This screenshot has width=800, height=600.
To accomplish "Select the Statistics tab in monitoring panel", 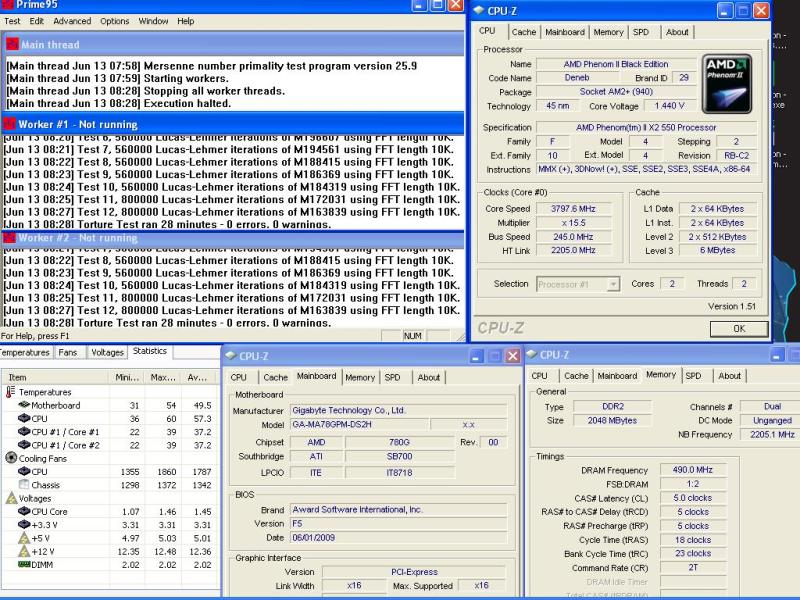I will 149,351.
